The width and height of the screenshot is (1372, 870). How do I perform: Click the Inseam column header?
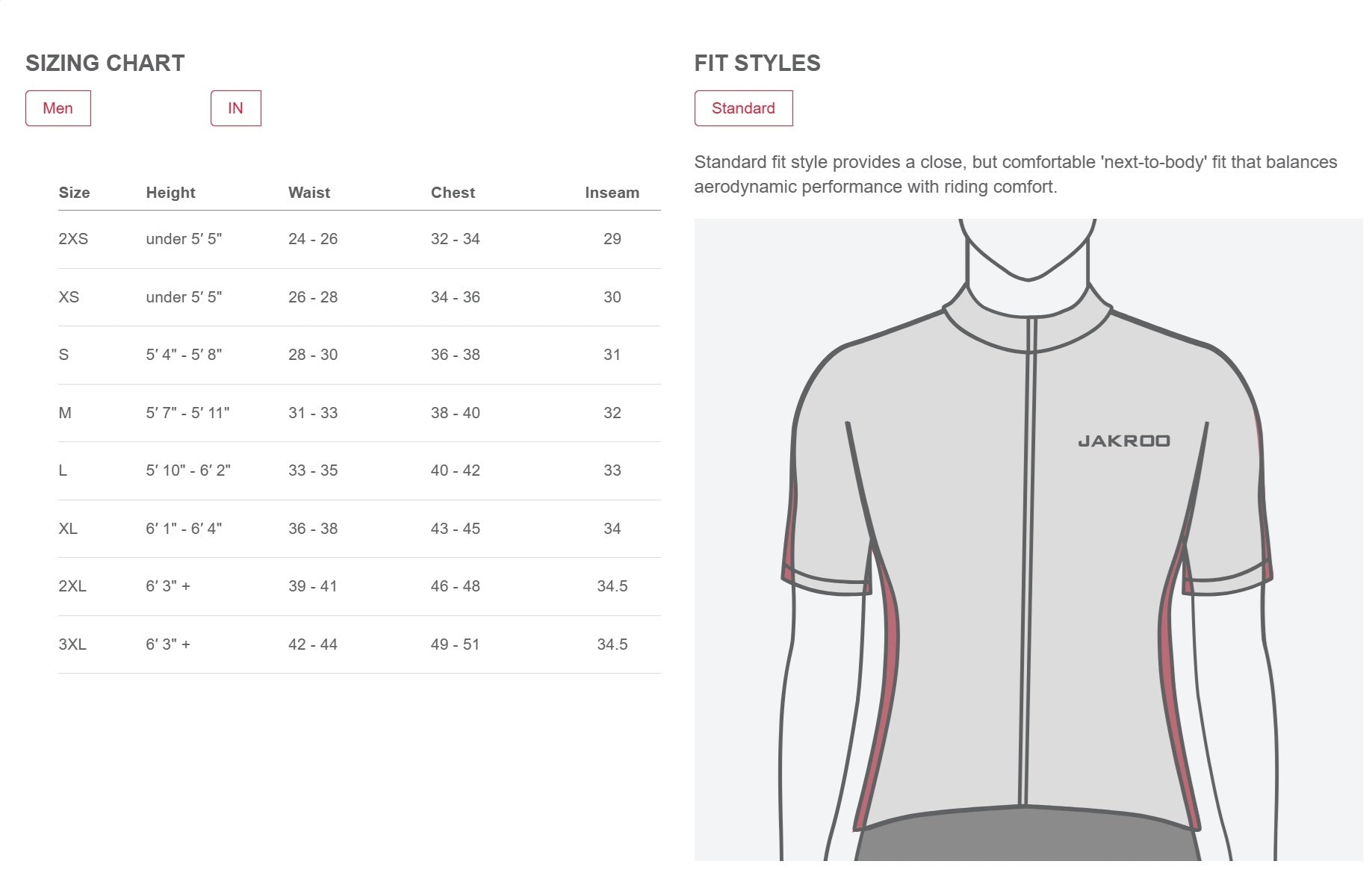[612, 193]
